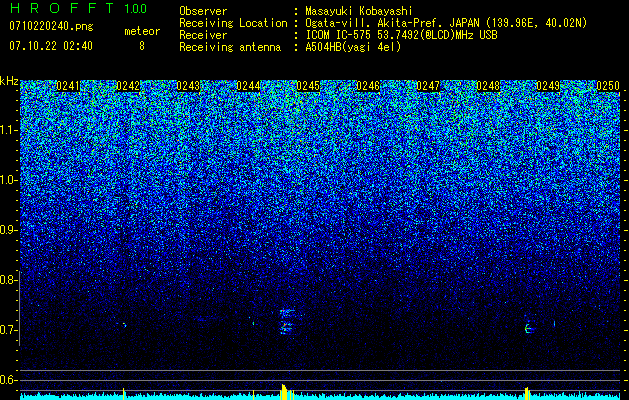Click the Receiver field label
This screenshot has height=400, width=629.
point(203,35)
